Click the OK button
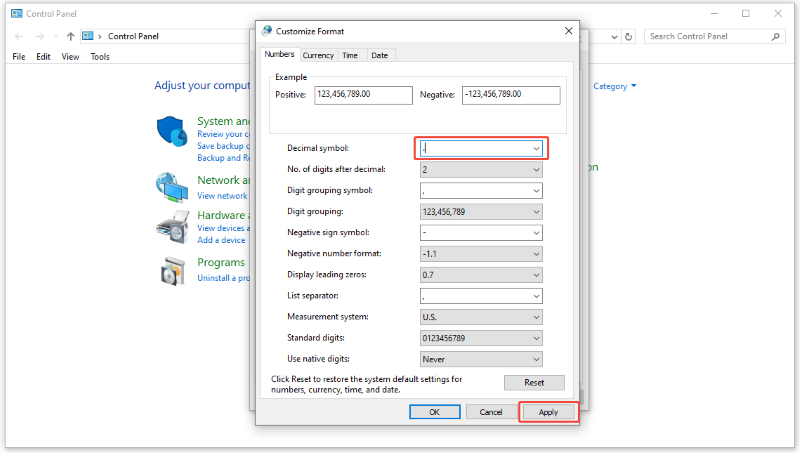800x453 pixels. [x=435, y=412]
